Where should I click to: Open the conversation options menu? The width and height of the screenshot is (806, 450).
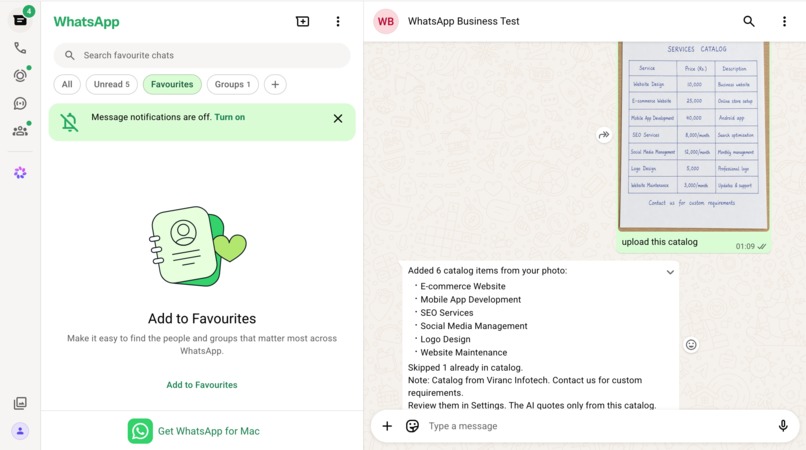(784, 21)
